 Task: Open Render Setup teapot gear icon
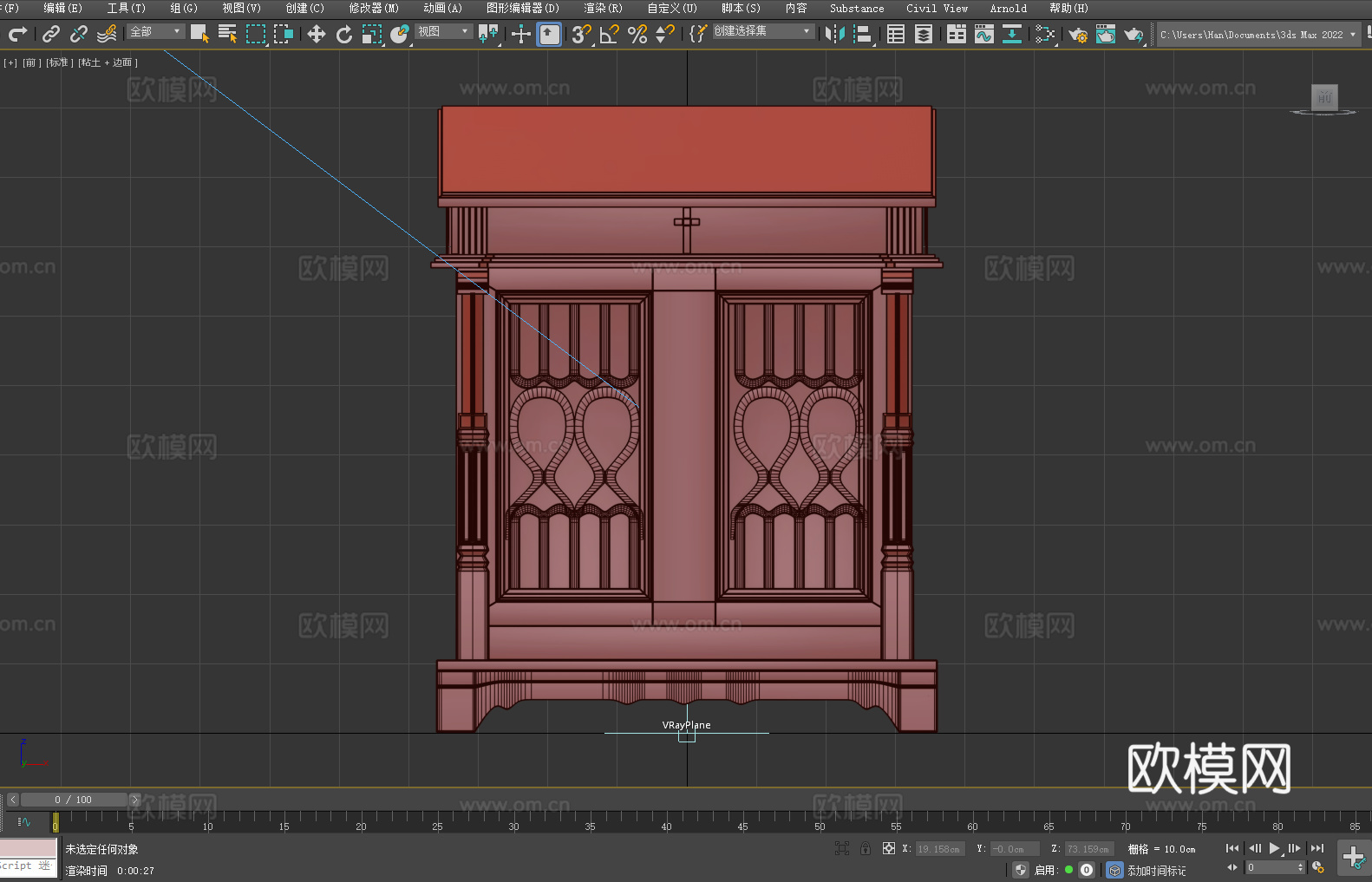[1078, 34]
